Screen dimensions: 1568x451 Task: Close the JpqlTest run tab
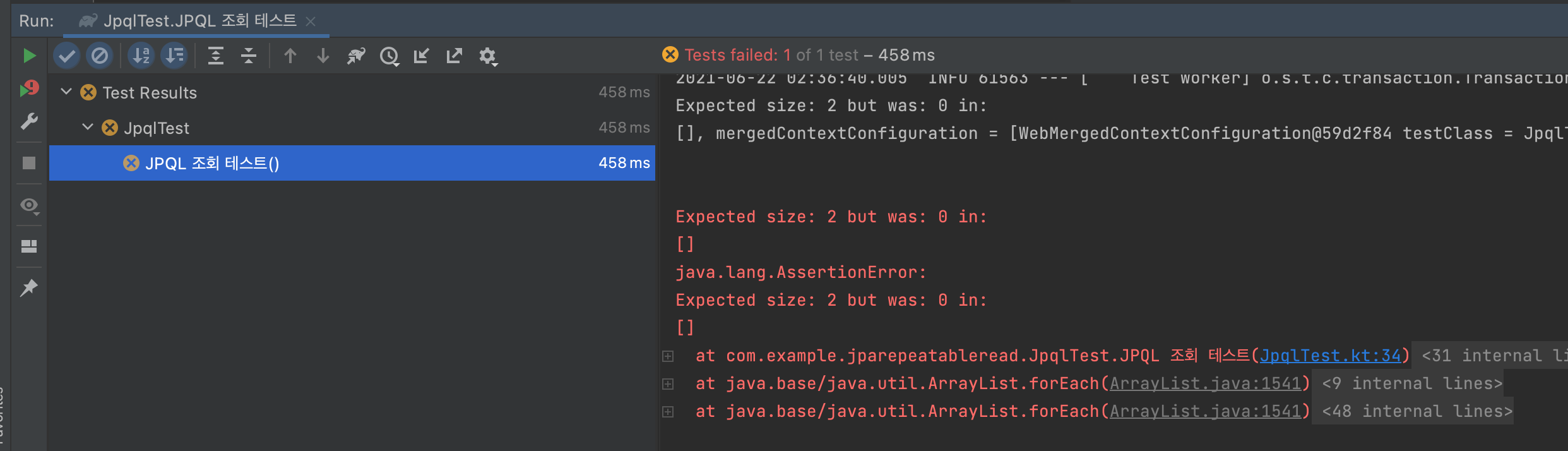[311, 21]
